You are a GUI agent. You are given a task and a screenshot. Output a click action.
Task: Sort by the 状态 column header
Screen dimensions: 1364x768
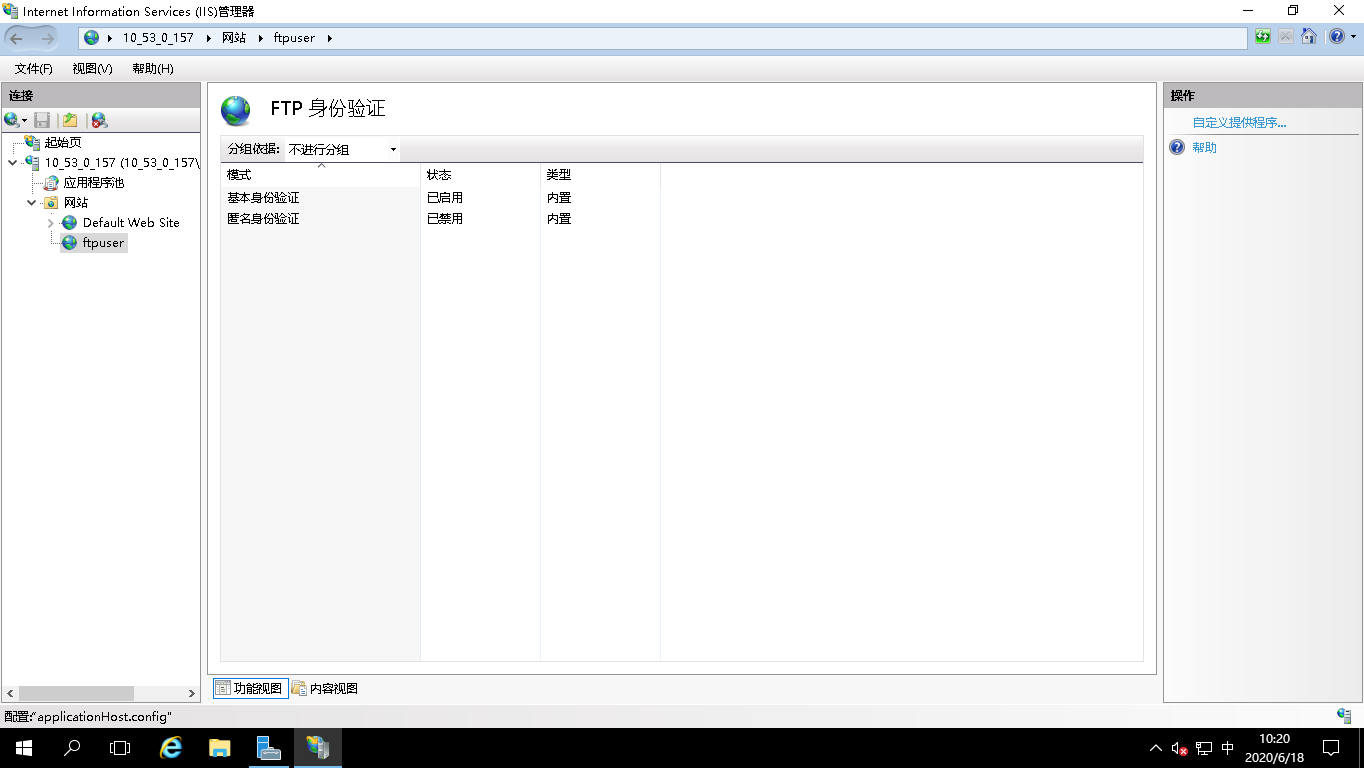480,175
